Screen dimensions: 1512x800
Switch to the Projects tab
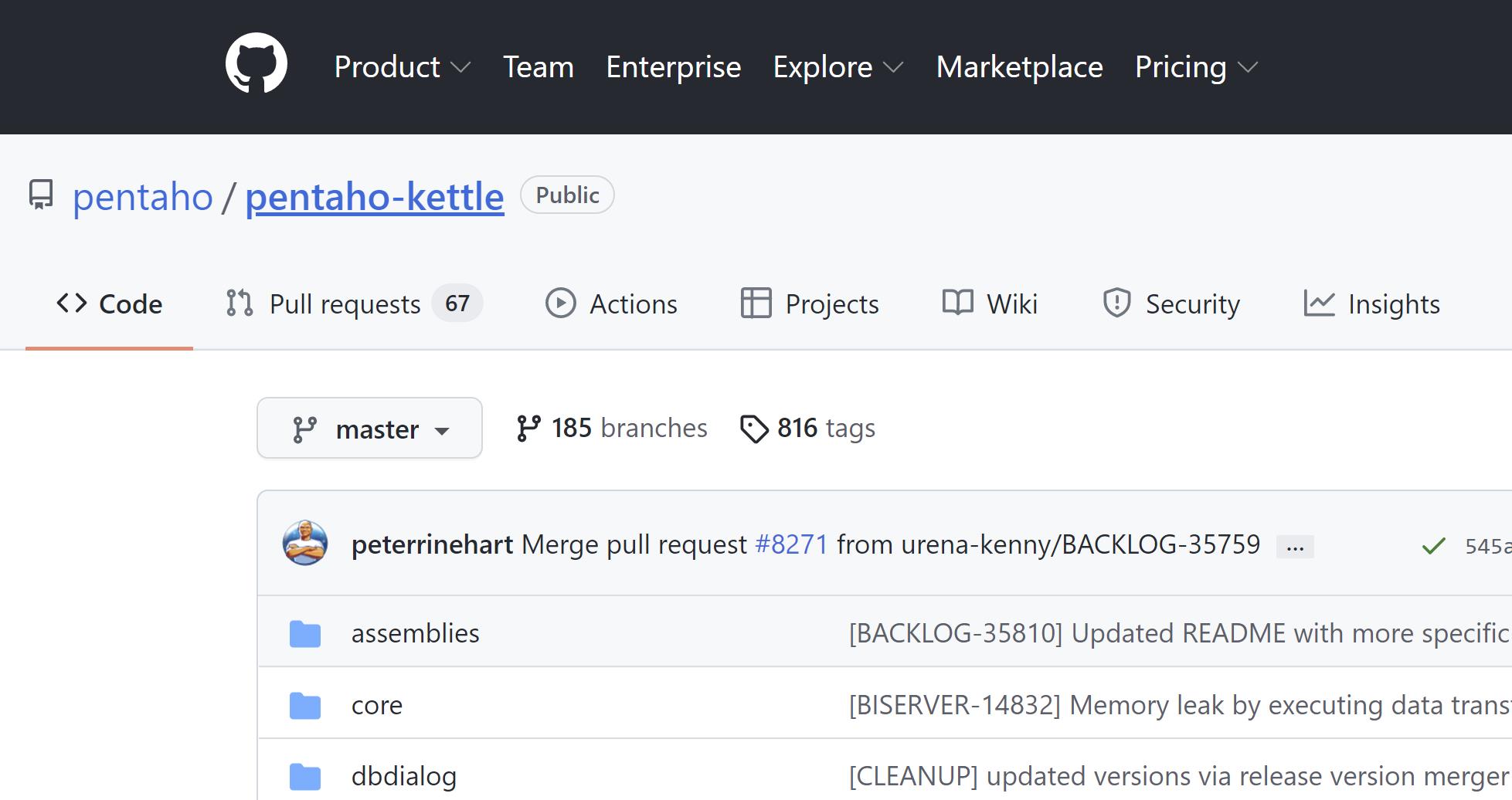[810, 304]
